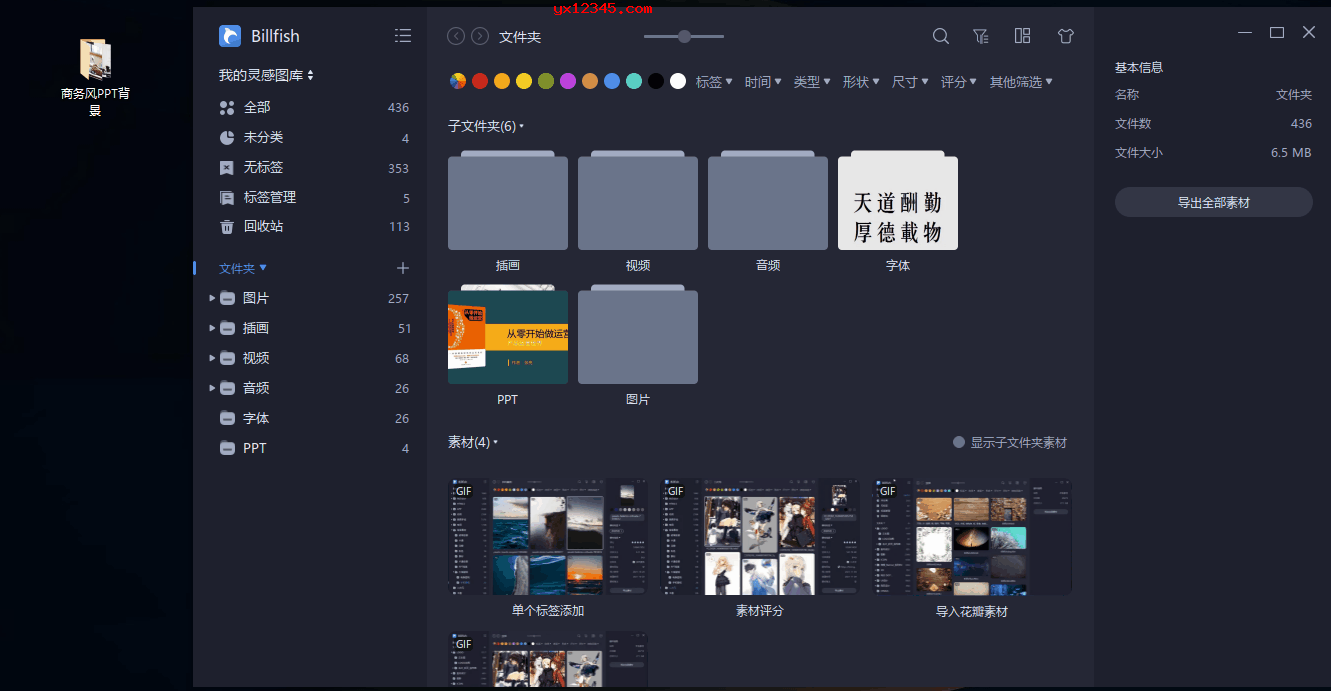Click the 无标签 untagged icon
Image resolution: width=1331 pixels, height=691 pixels.
227,168
